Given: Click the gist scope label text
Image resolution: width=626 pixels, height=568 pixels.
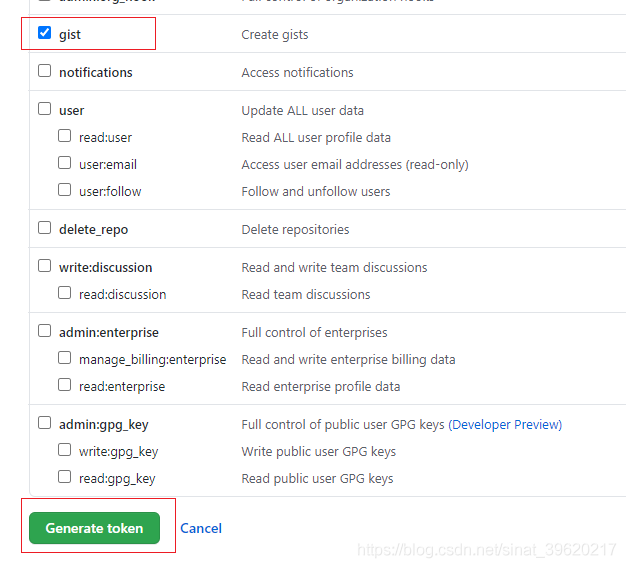Looking at the screenshot, I should point(70,34).
